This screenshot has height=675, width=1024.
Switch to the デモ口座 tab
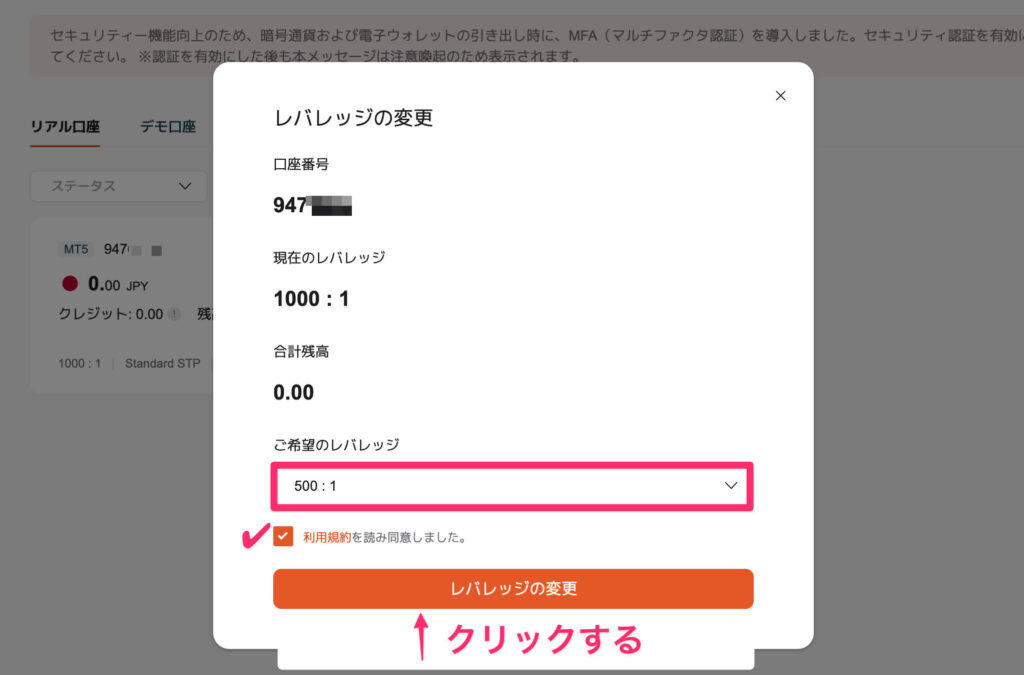pos(167,127)
